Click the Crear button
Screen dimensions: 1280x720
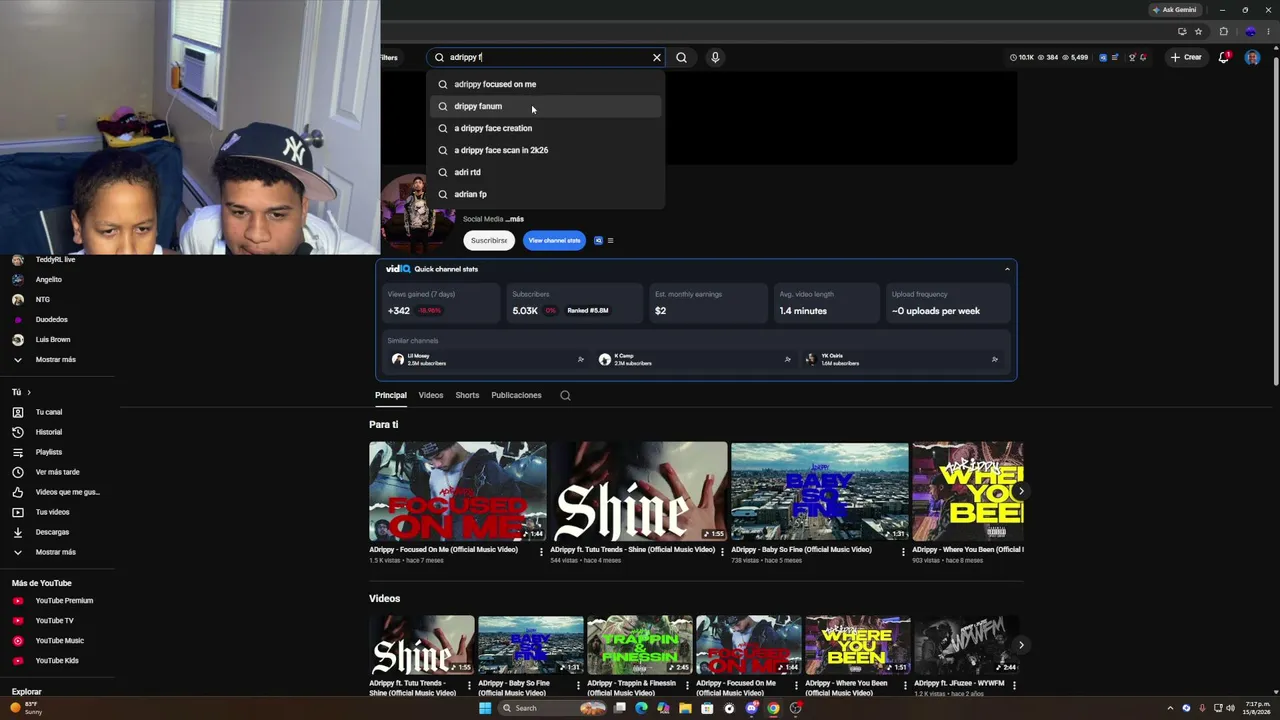1186,57
